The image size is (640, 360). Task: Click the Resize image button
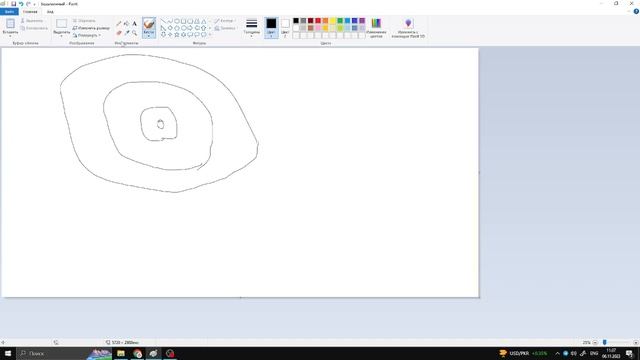click(91, 28)
